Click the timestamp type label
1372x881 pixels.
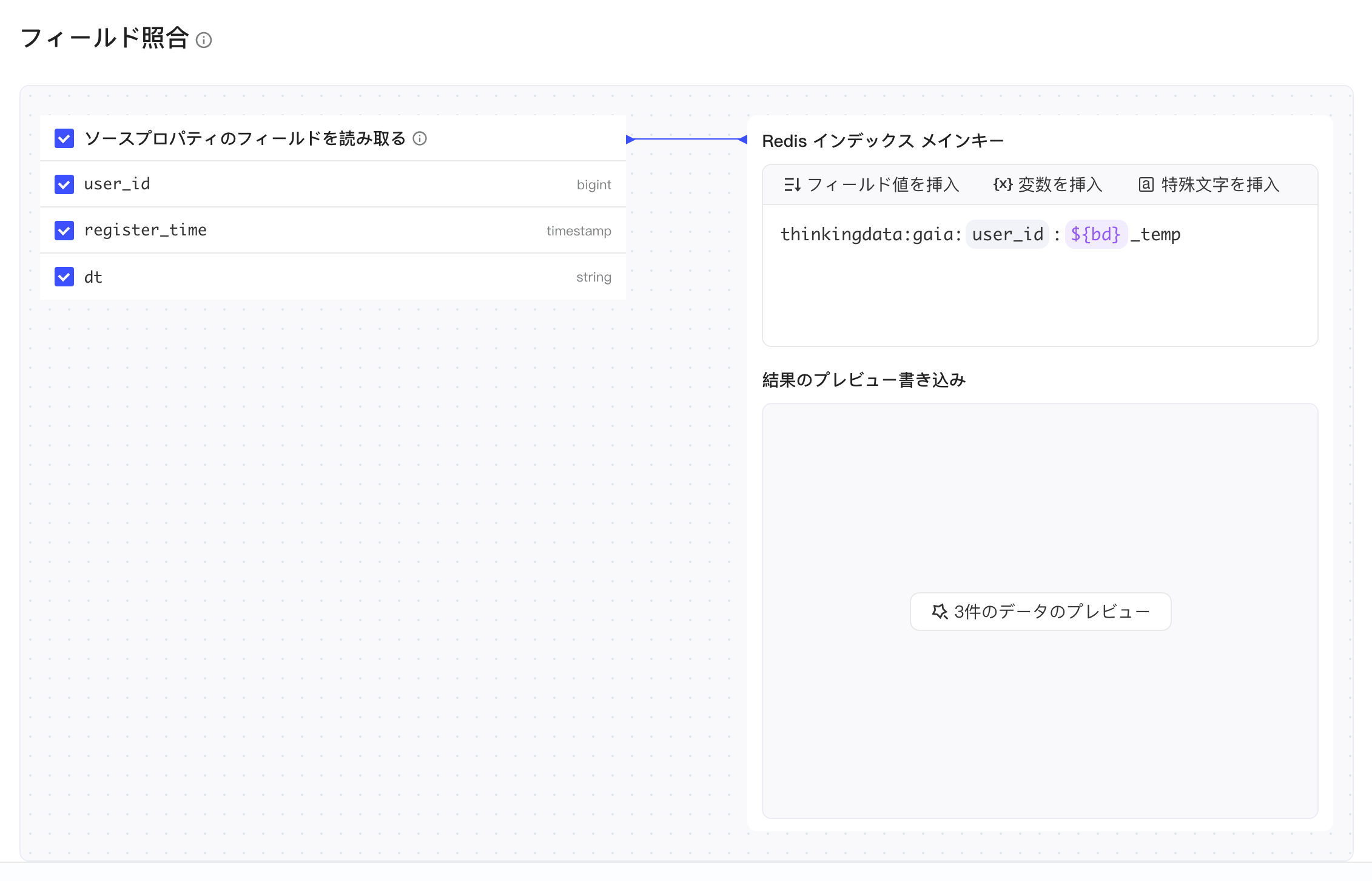click(579, 231)
